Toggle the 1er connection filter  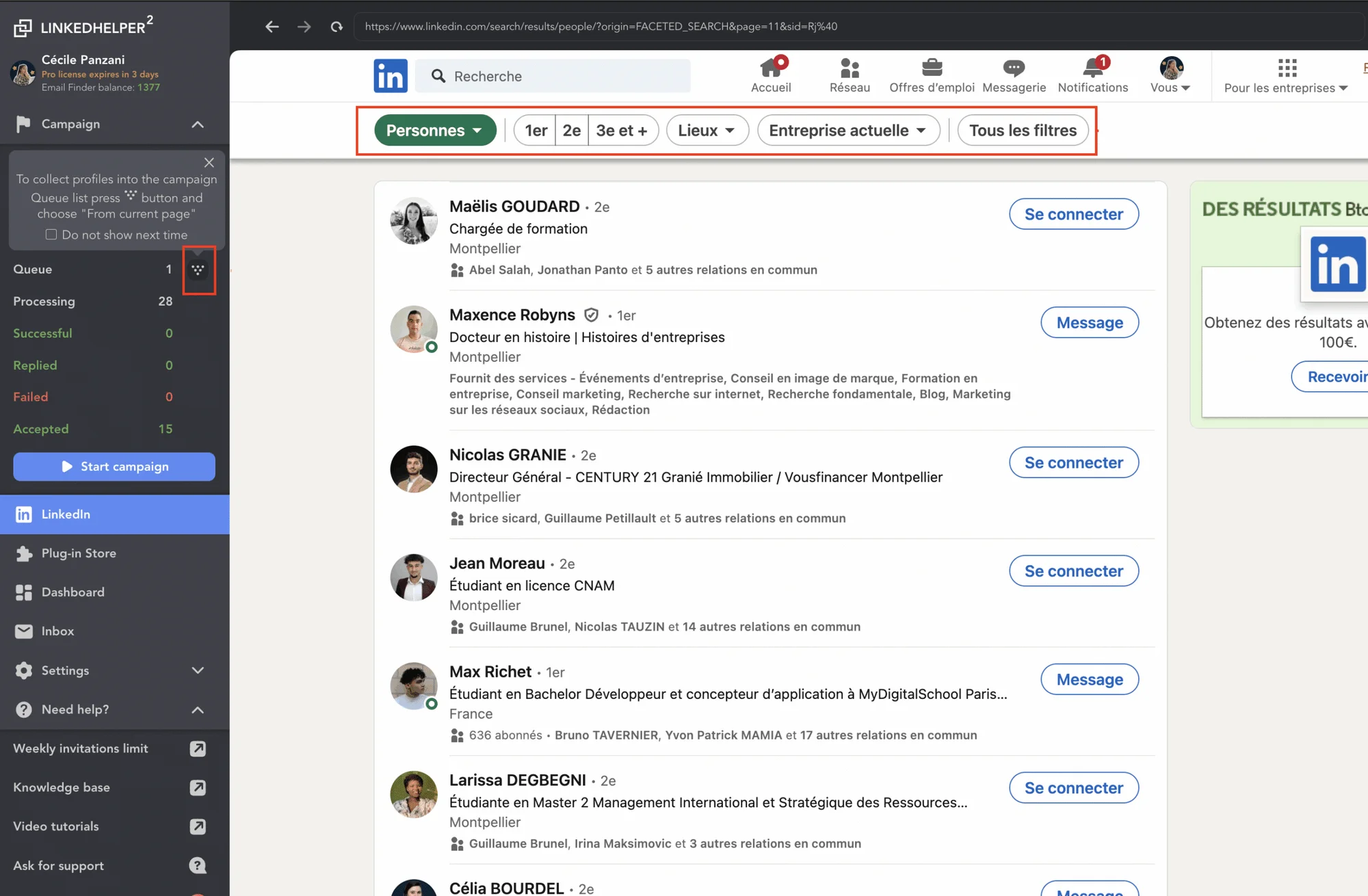(535, 130)
